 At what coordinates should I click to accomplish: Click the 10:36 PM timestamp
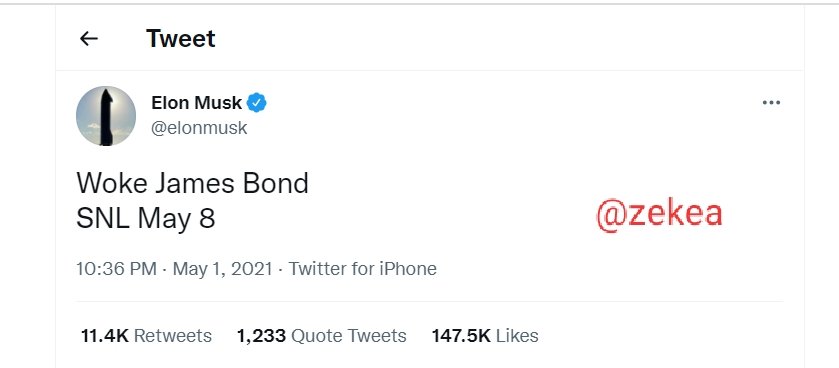117,269
